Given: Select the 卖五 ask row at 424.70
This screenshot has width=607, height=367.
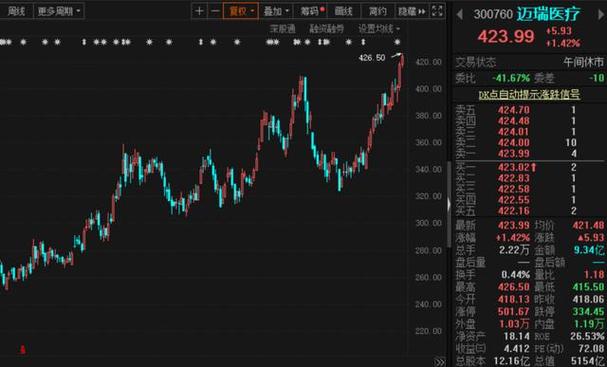Looking at the screenshot, I should tap(530, 110).
